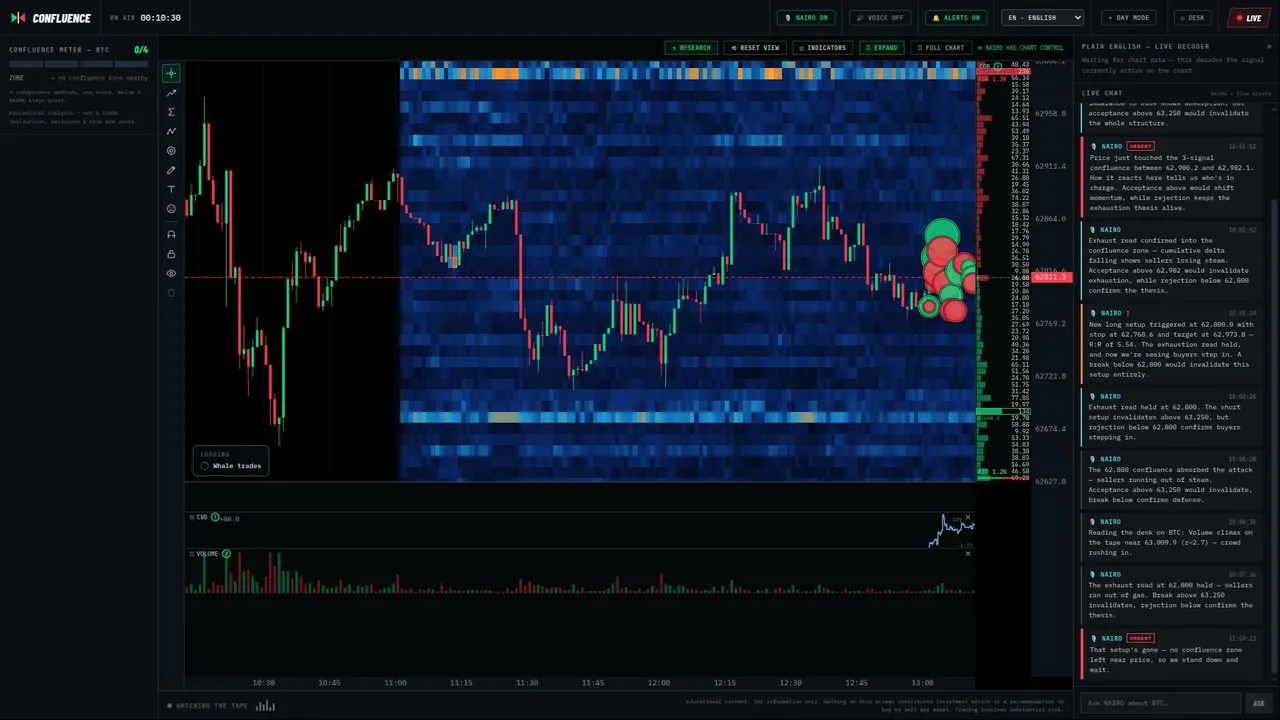Click the 62722.8 price axis label
1280x720 pixels.
coord(1050,376)
